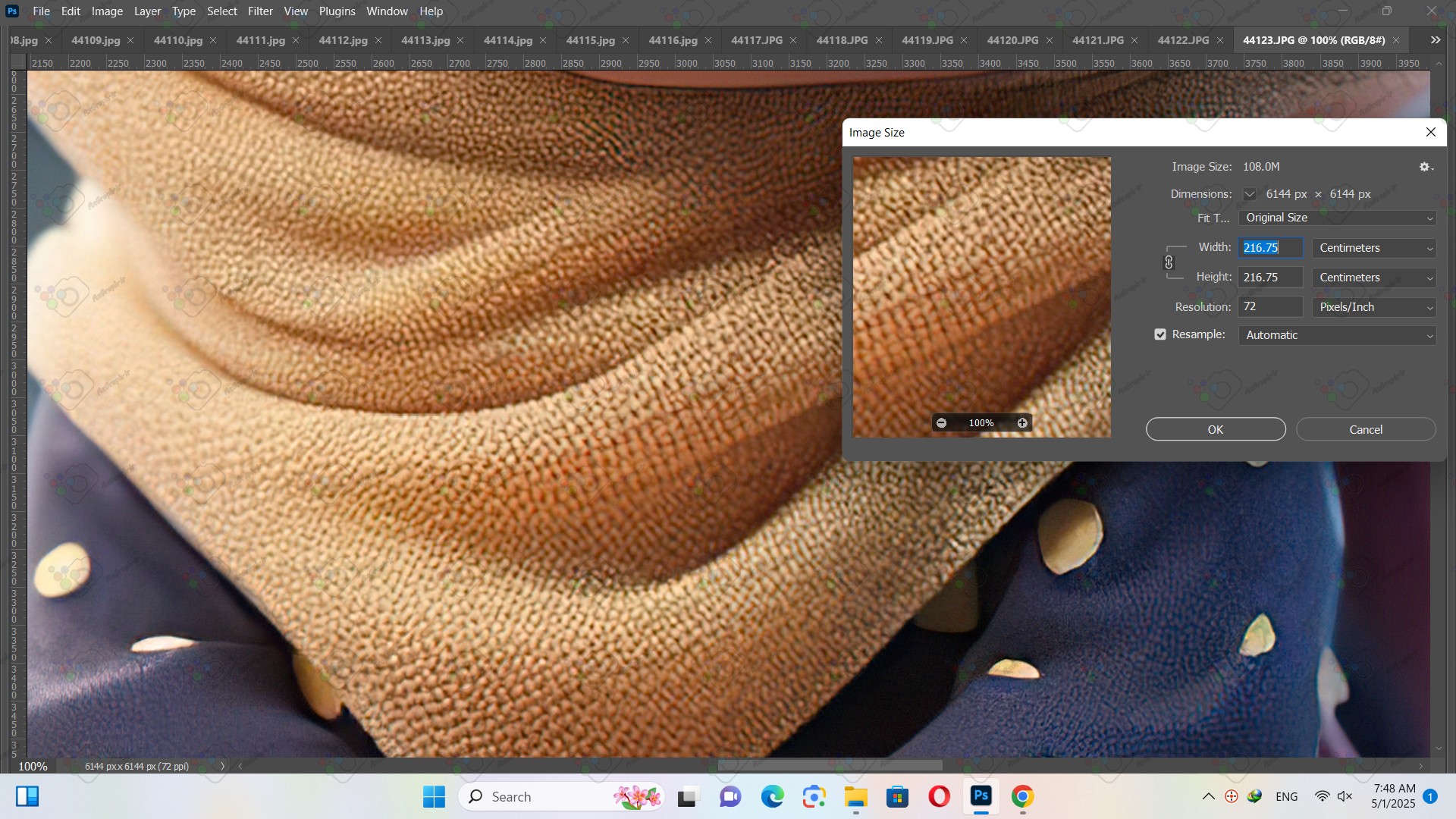Image resolution: width=1456 pixels, height=819 pixels.
Task: Open the File menu
Action: tap(42, 11)
